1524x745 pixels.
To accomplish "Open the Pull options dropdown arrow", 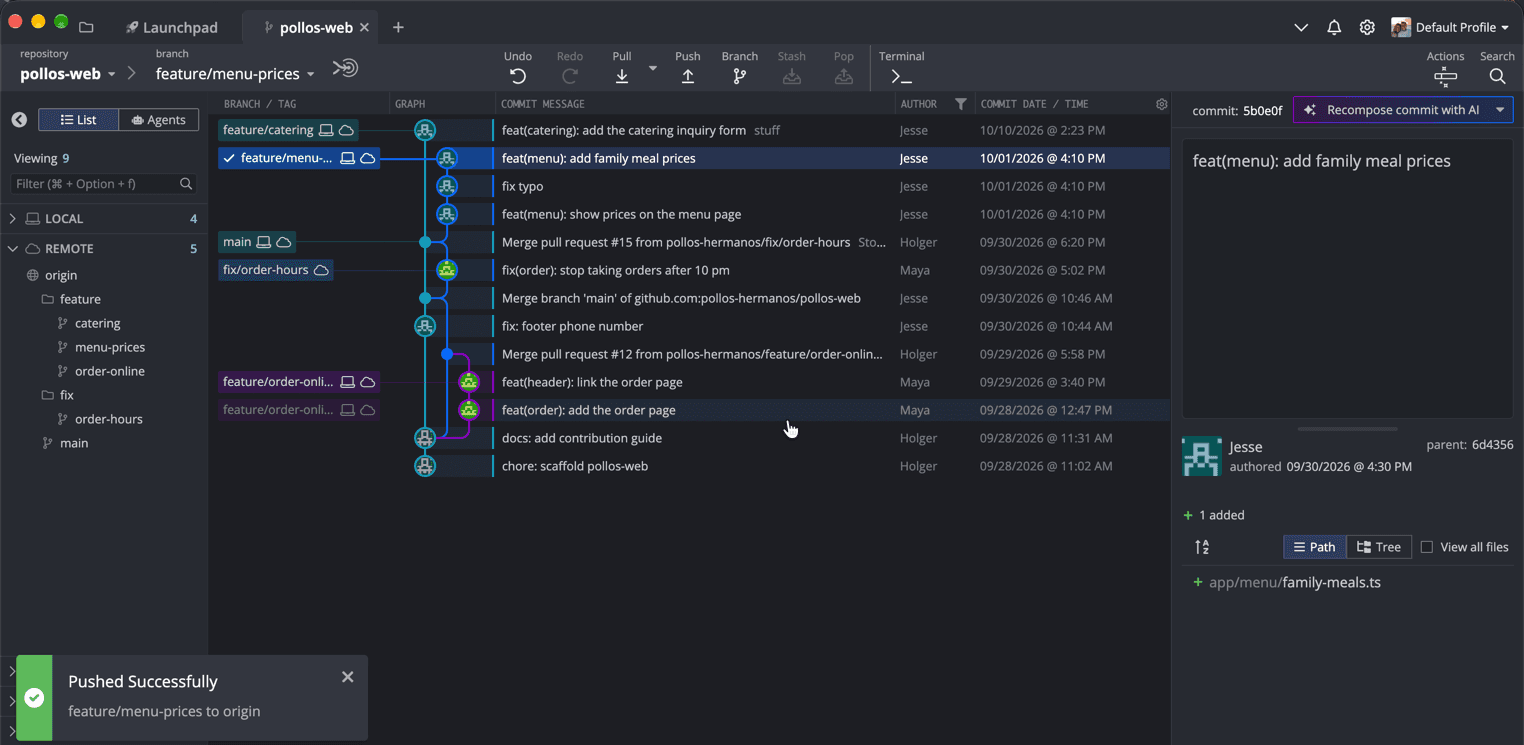I will point(653,68).
